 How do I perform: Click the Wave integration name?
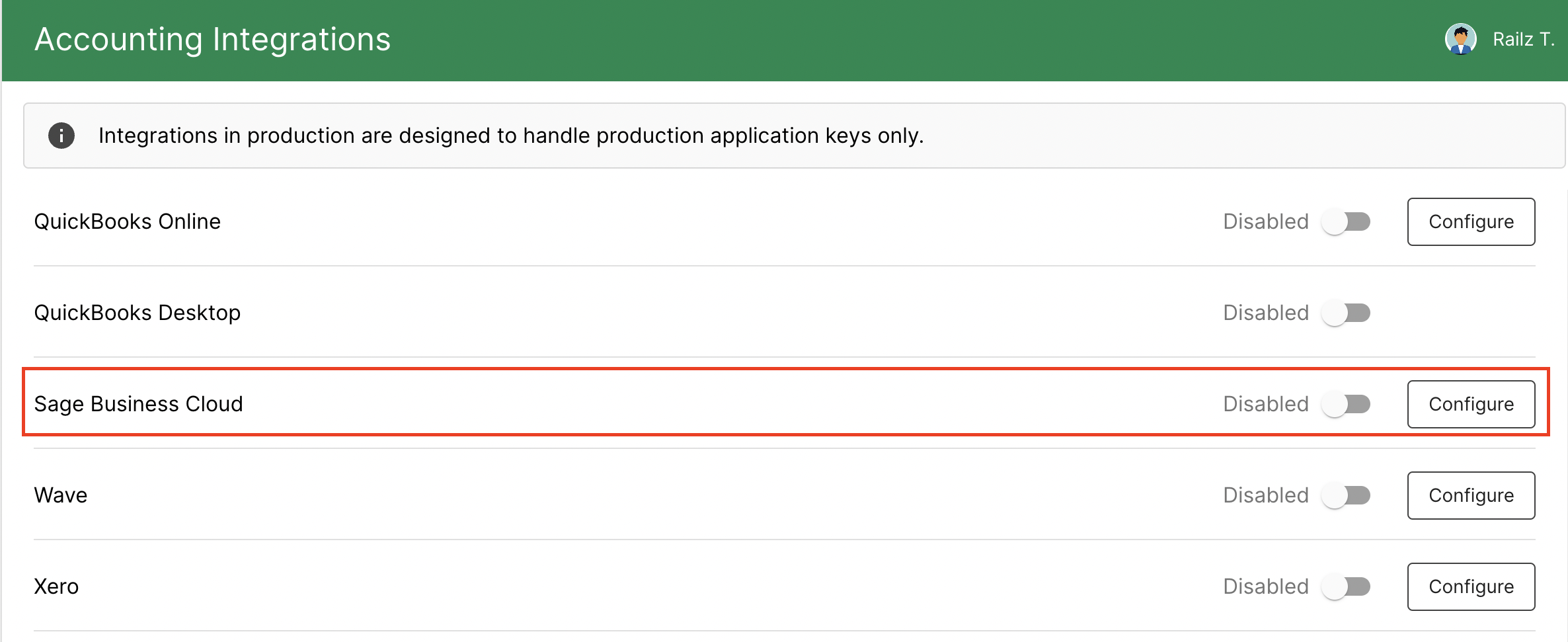click(x=60, y=495)
